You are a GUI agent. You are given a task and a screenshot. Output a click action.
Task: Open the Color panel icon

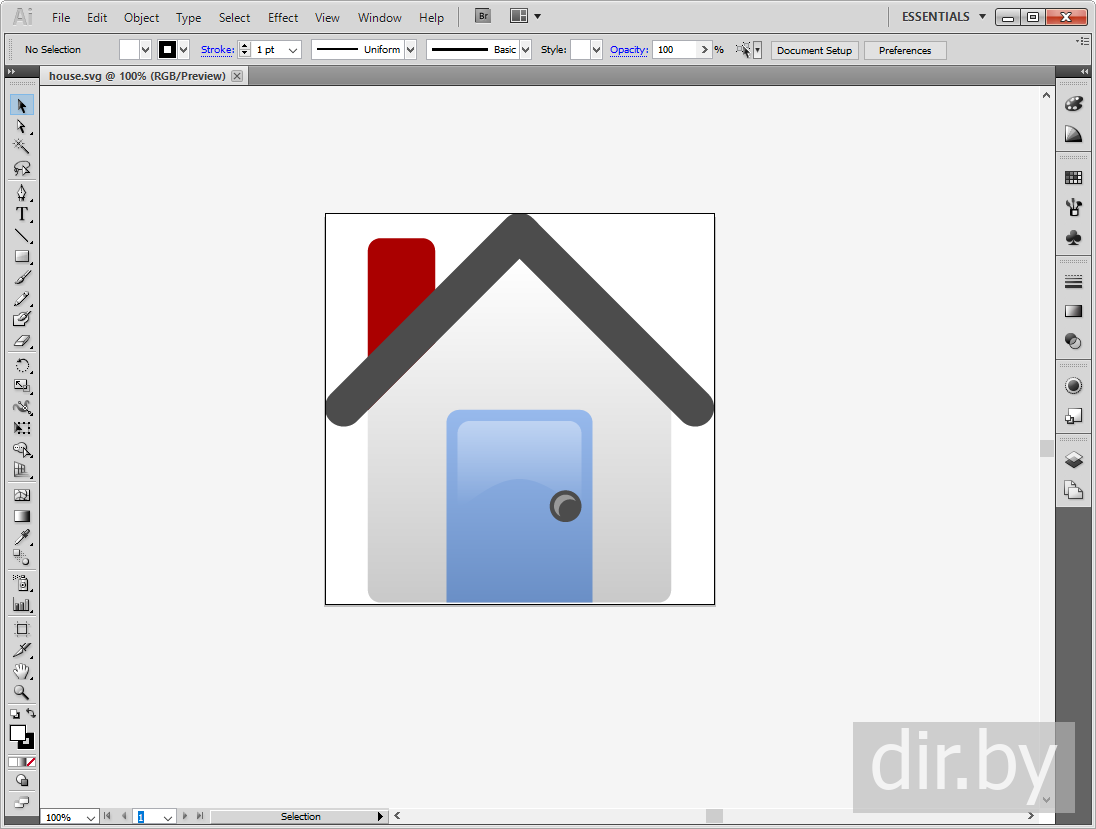tap(1074, 104)
